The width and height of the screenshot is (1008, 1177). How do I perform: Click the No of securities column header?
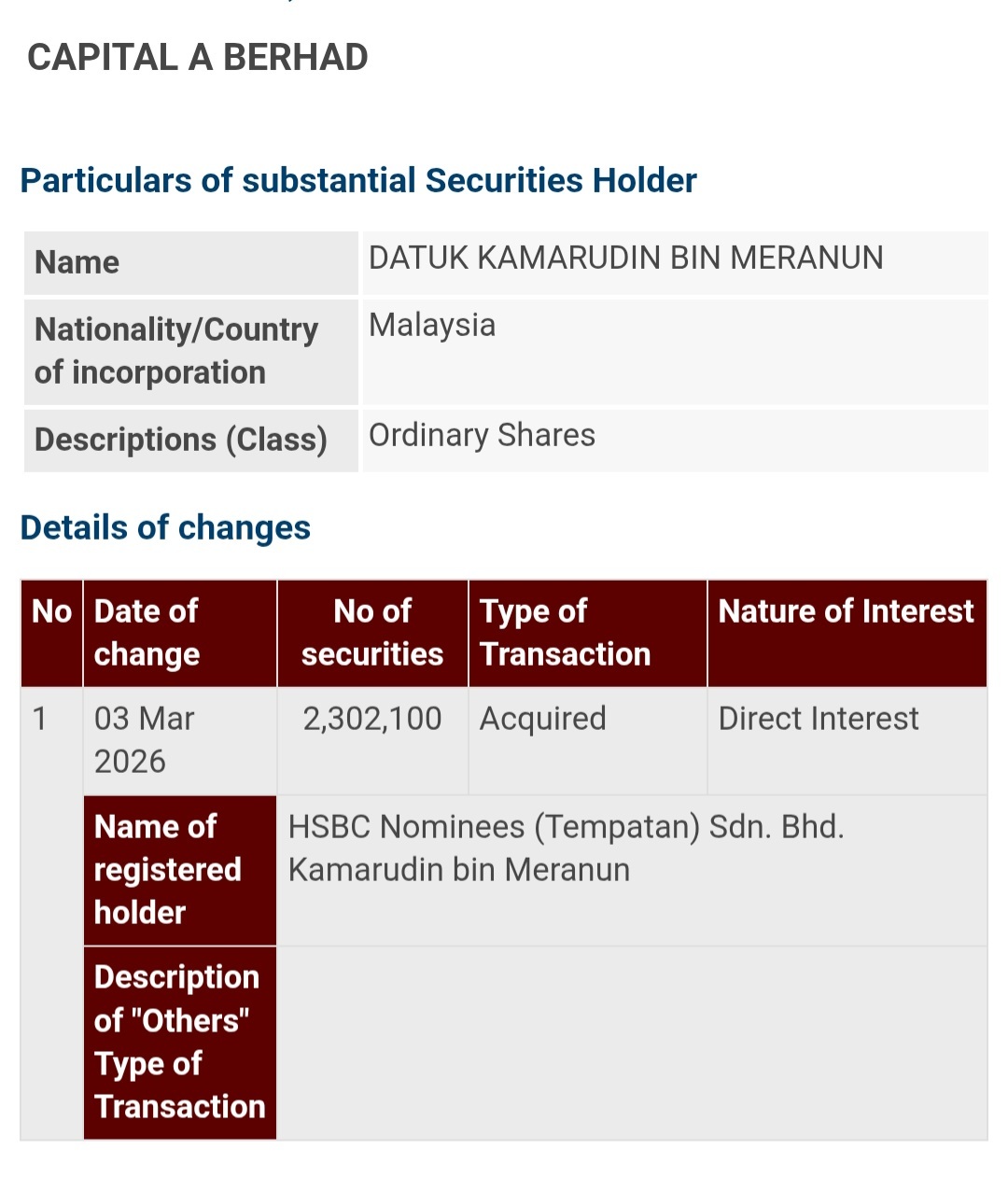pos(372,633)
